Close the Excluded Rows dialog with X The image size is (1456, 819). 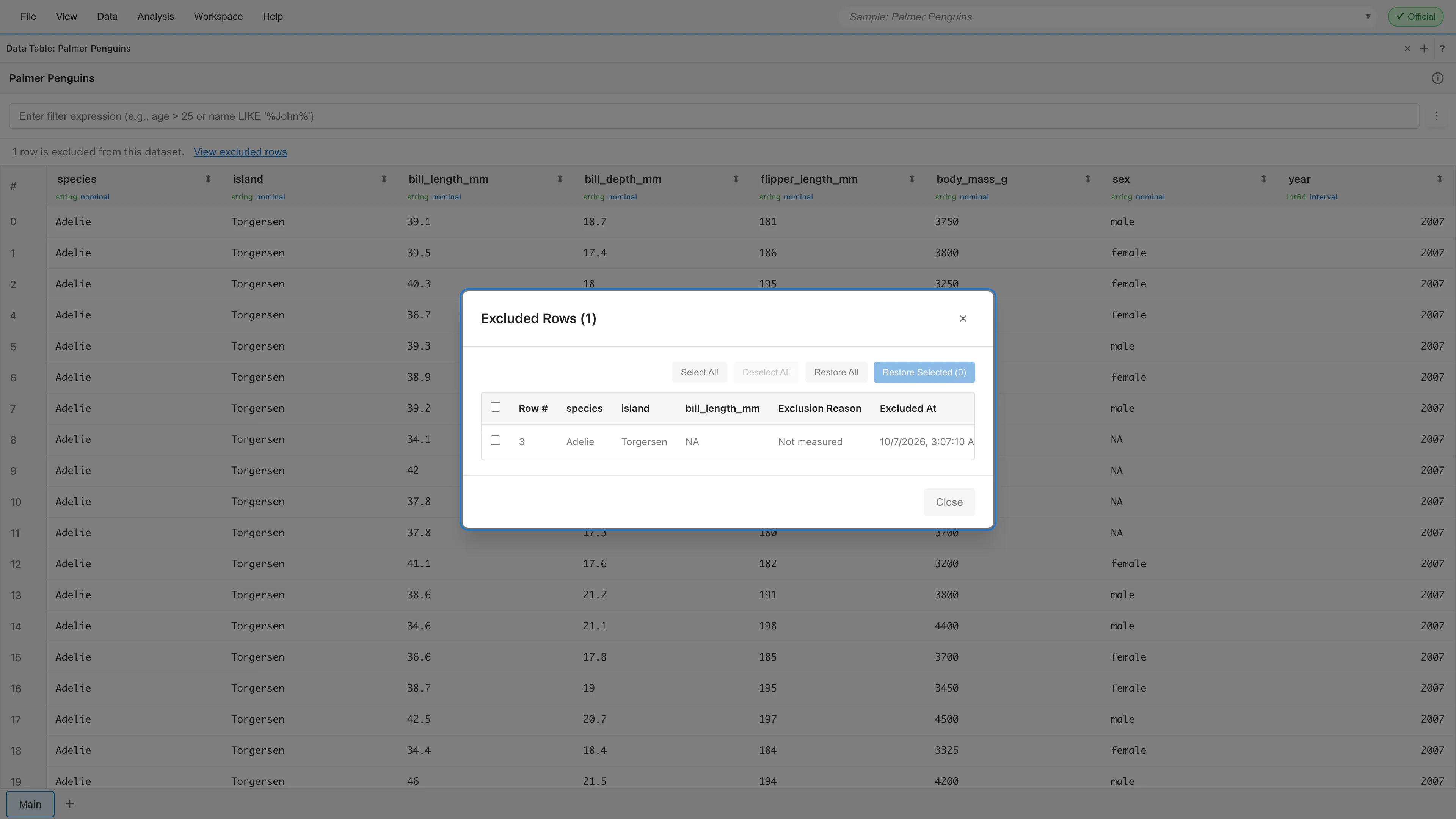(963, 319)
